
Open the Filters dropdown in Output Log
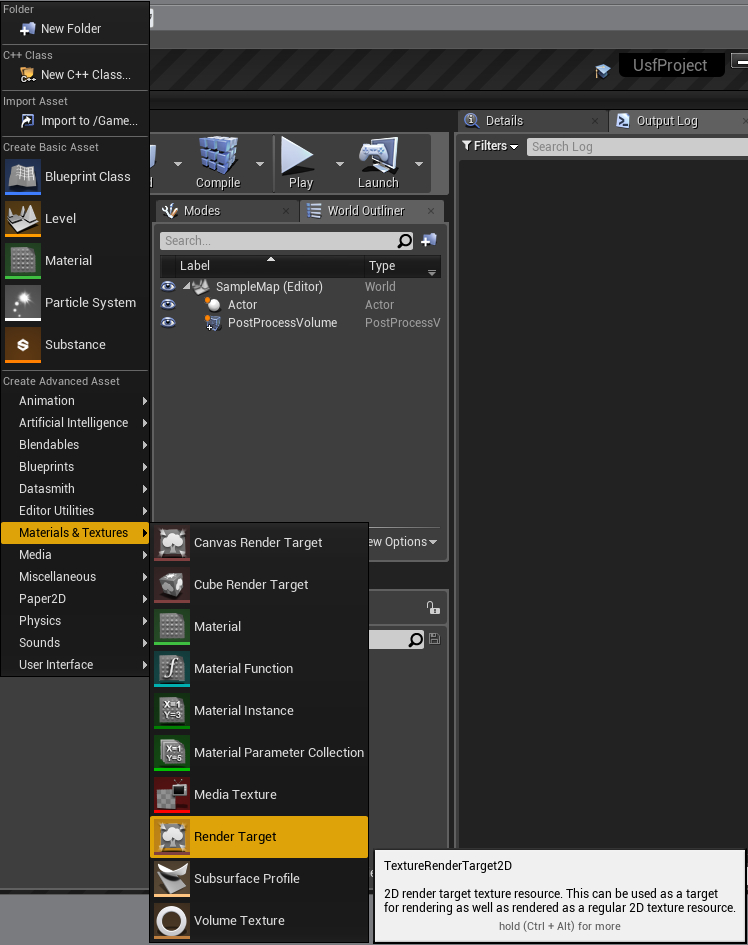pyautogui.click(x=490, y=146)
